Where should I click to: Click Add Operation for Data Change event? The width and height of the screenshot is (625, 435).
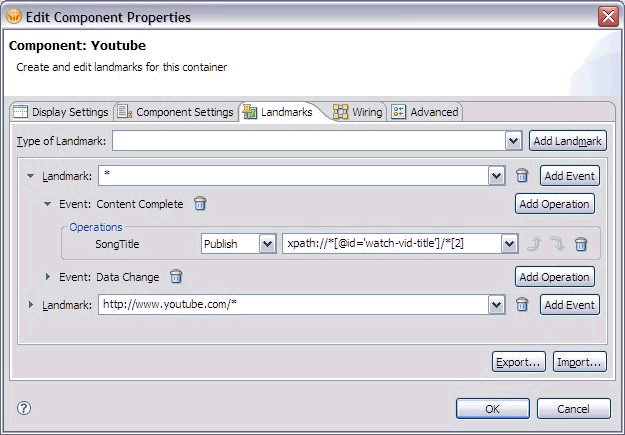click(x=554, y=277)
